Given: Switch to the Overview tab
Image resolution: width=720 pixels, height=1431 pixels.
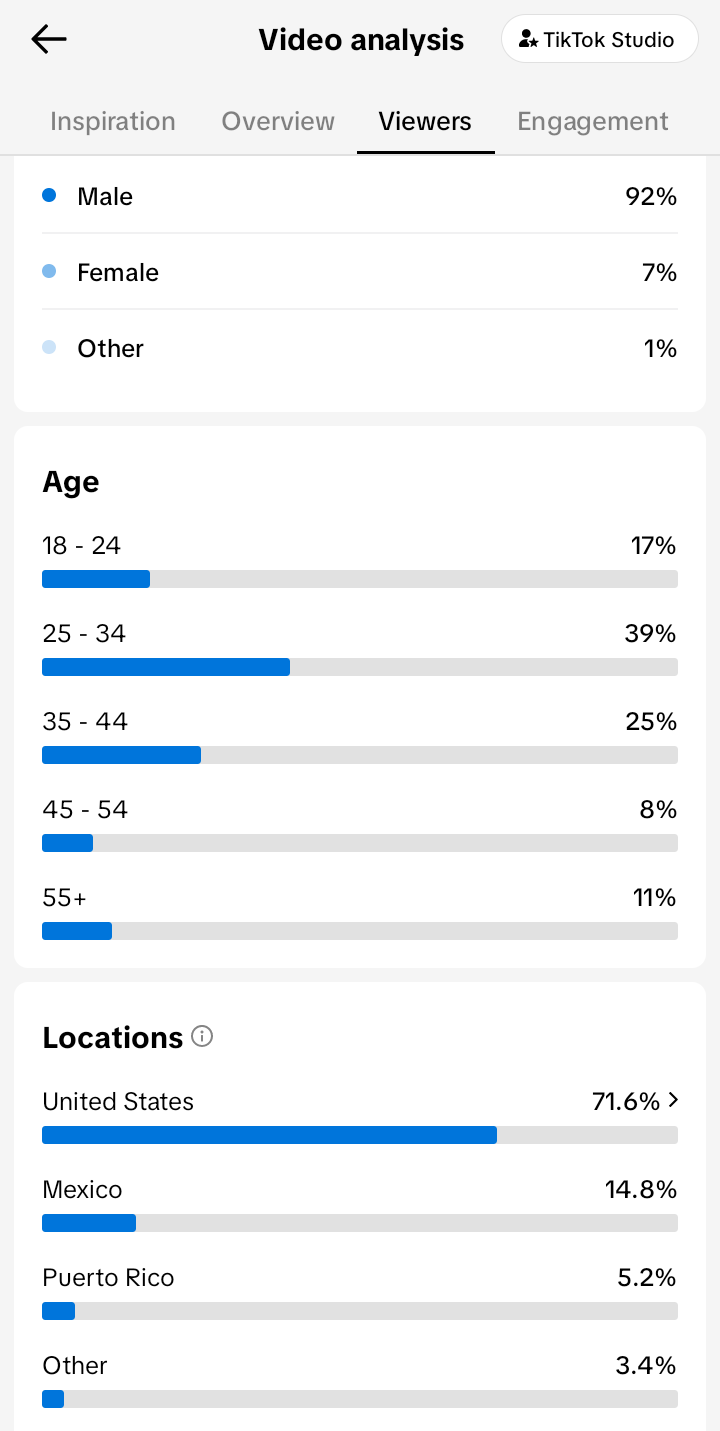Looking at the screenshot, I should [x=278, y=121].
